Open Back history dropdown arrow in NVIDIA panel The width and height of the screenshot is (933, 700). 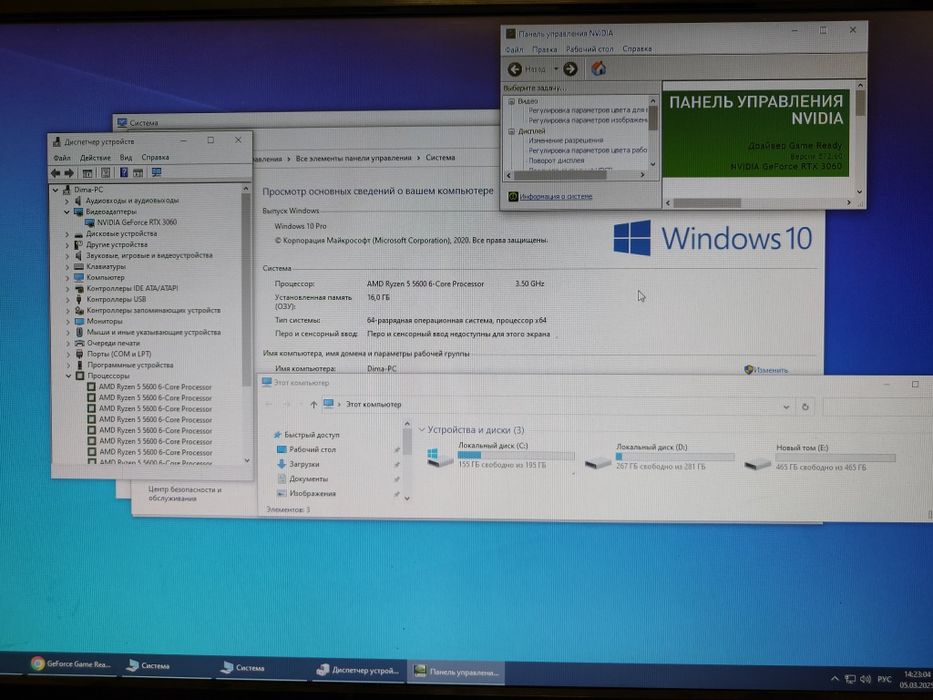pyautogui.click(x=556, y=69)
